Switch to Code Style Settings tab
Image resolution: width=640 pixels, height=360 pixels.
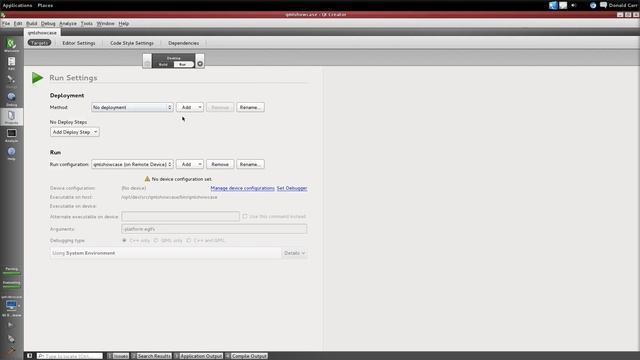point(132,43)
